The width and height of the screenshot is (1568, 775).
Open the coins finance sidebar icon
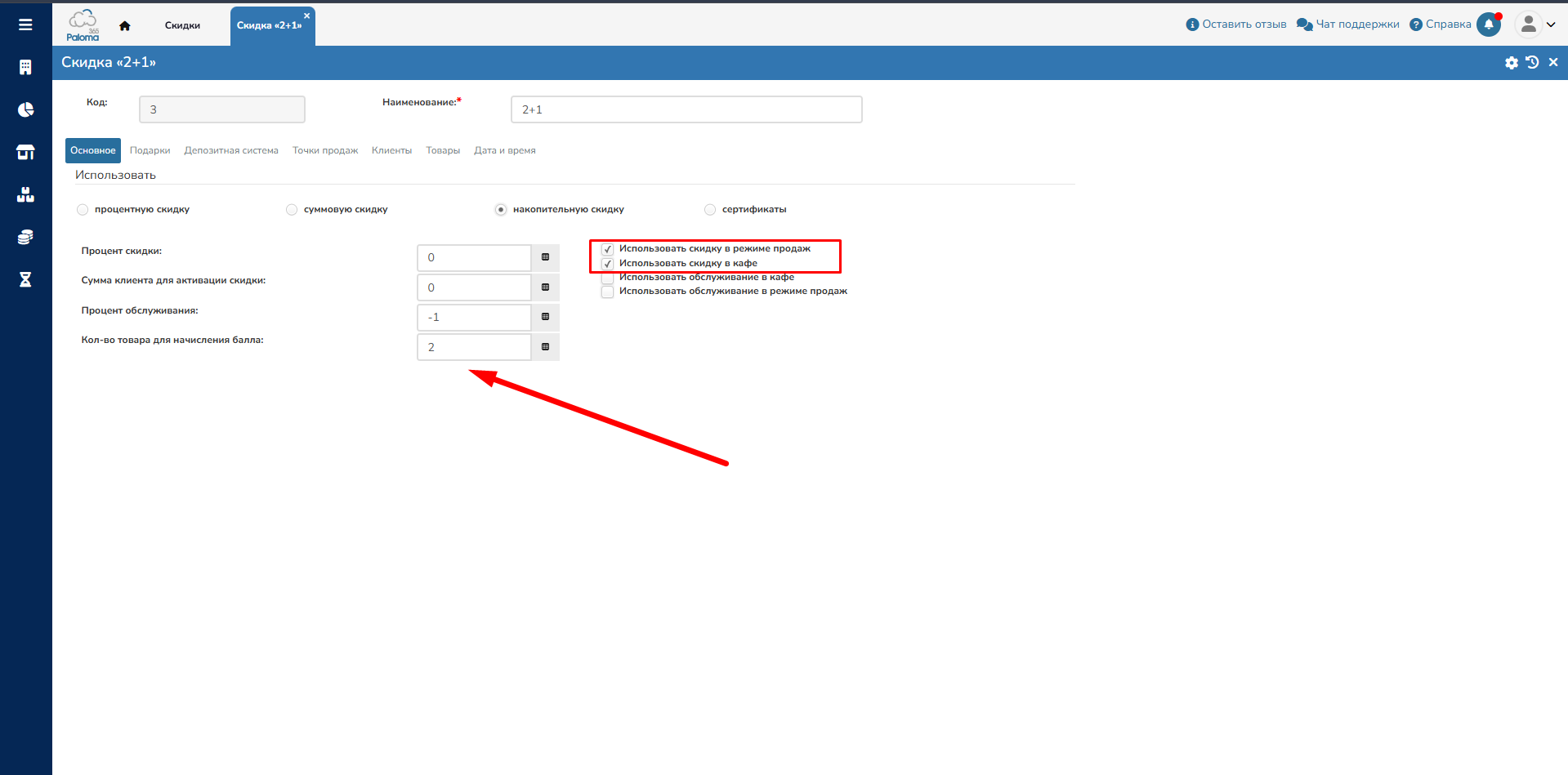[x=25, y=237]
